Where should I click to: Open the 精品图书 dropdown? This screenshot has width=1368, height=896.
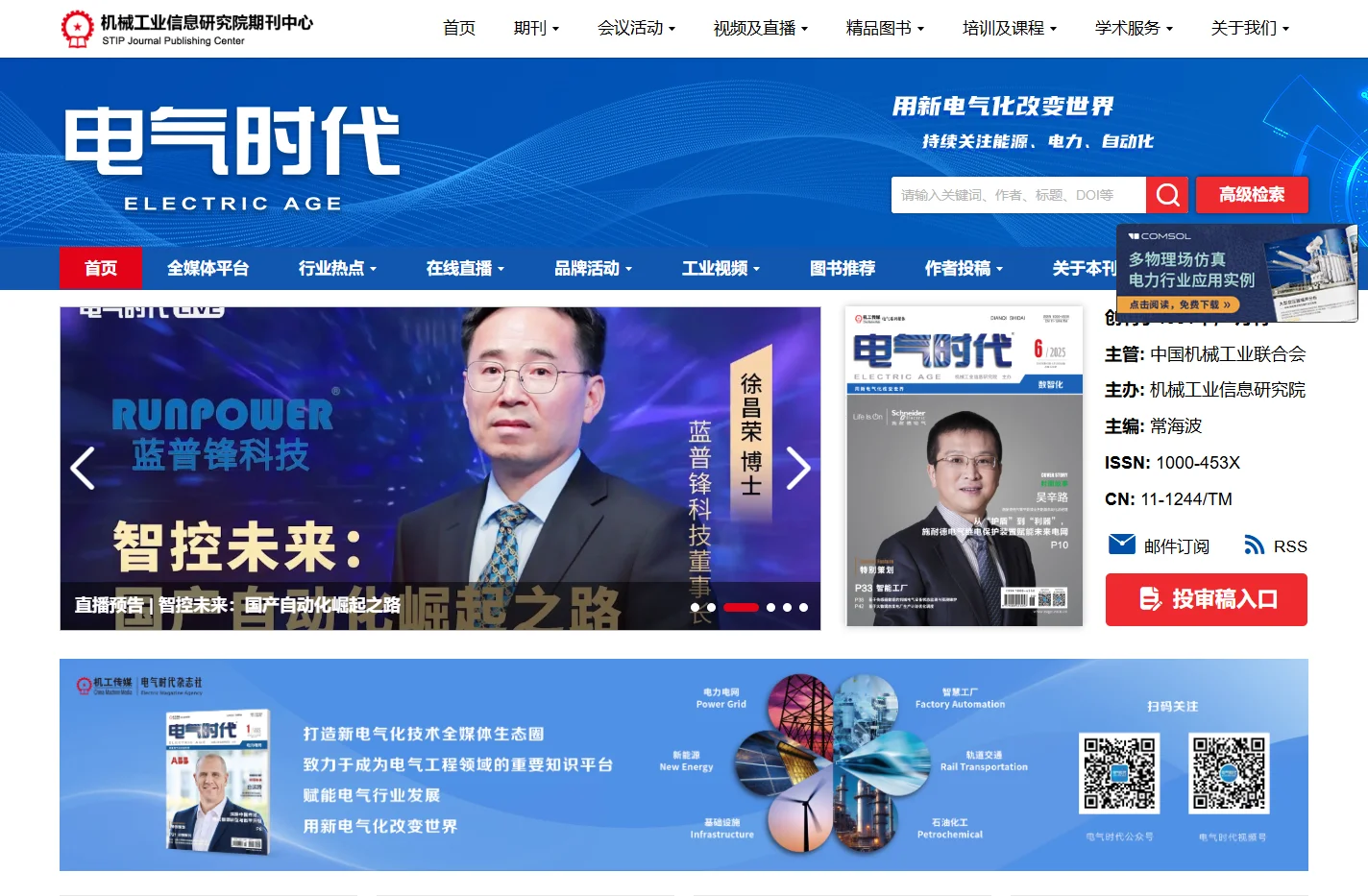click(885, 29)
